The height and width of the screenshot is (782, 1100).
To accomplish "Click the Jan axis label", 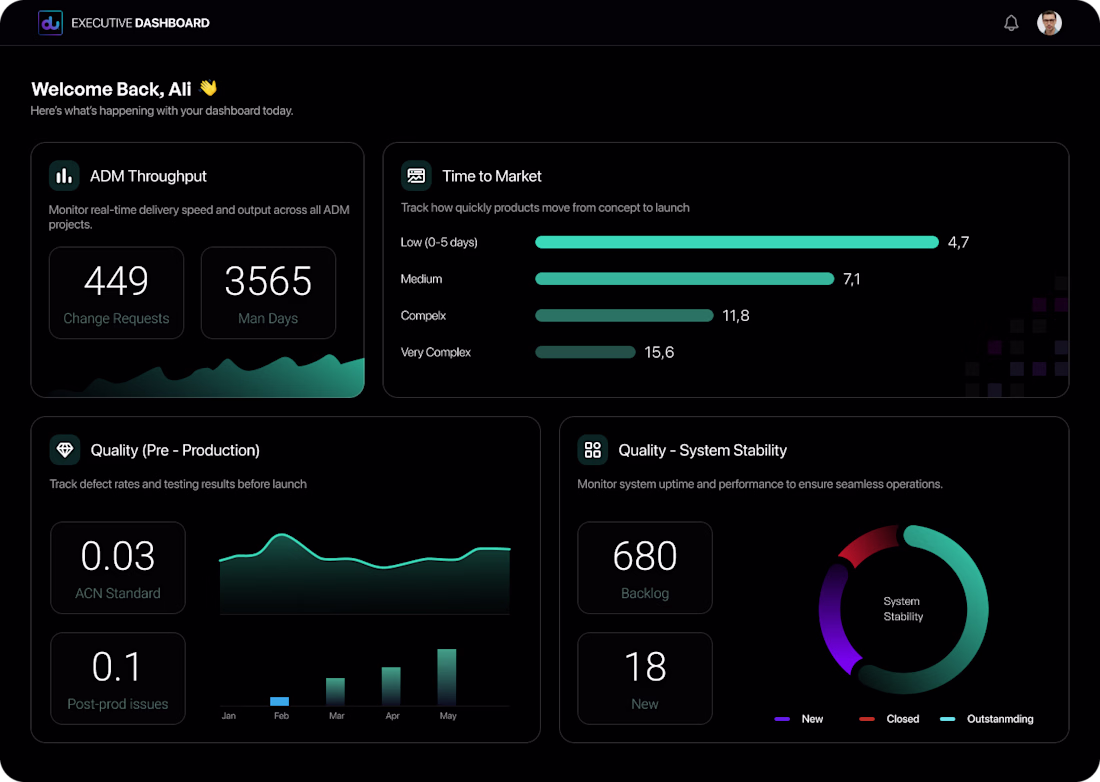I will 229,715.
